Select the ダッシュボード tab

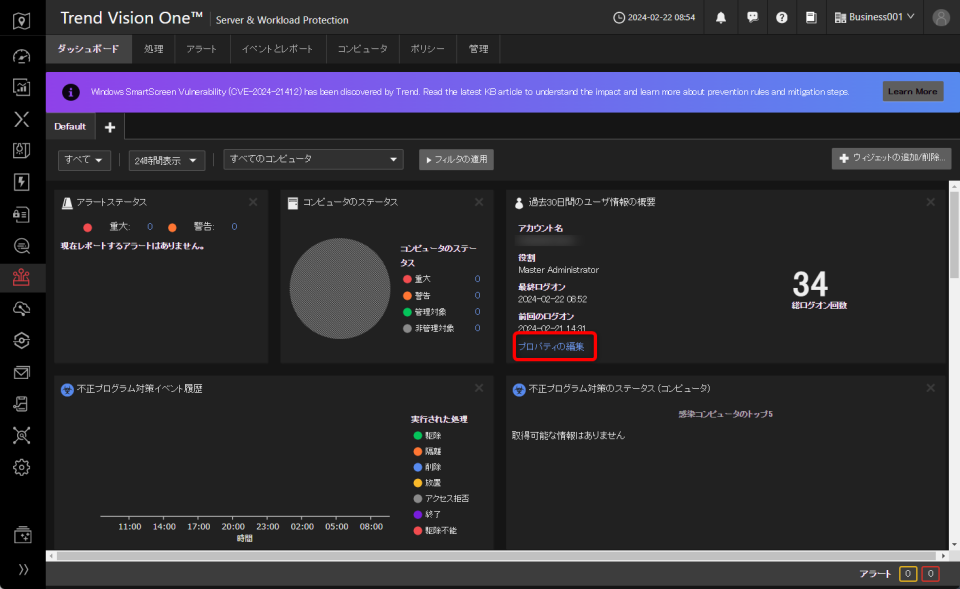[x=88, y=49]
